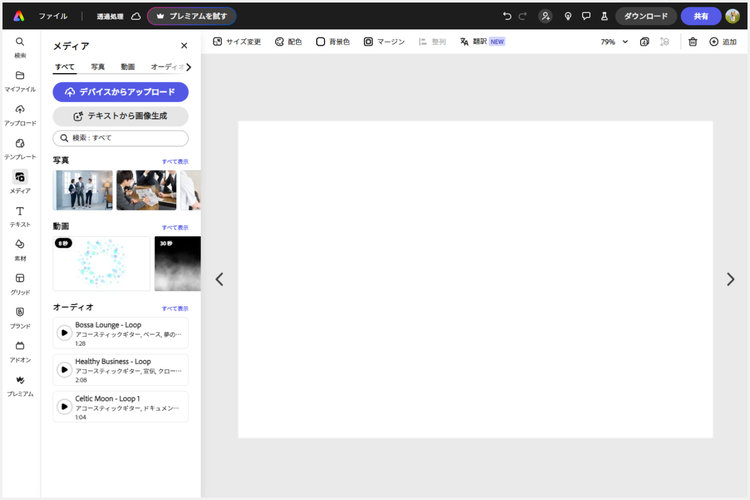Image resolution: width=750 pixels, height=500 pixels.
Task: Open the 背景色 background color picker
Action: [333, 42]
